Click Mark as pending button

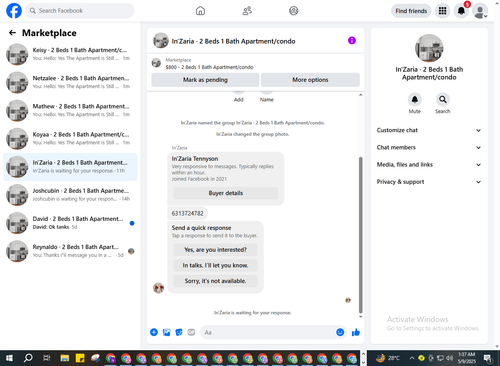coord(205,80)
